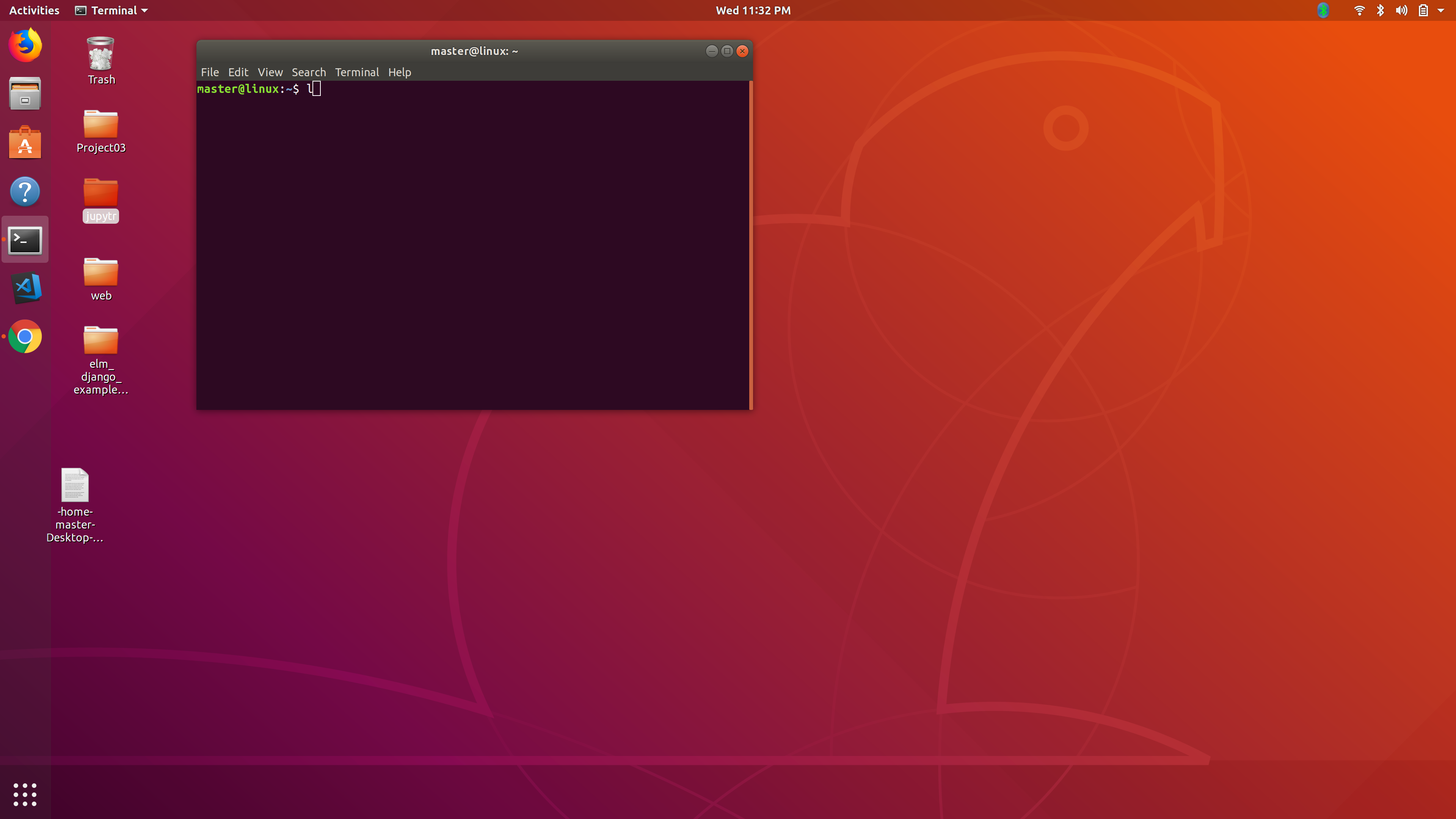Image resolution: width=1456 pixels, height=819 pixels.
Task: Click the Wi-Fi icon in the top bar
Action: coord(1359,10)
